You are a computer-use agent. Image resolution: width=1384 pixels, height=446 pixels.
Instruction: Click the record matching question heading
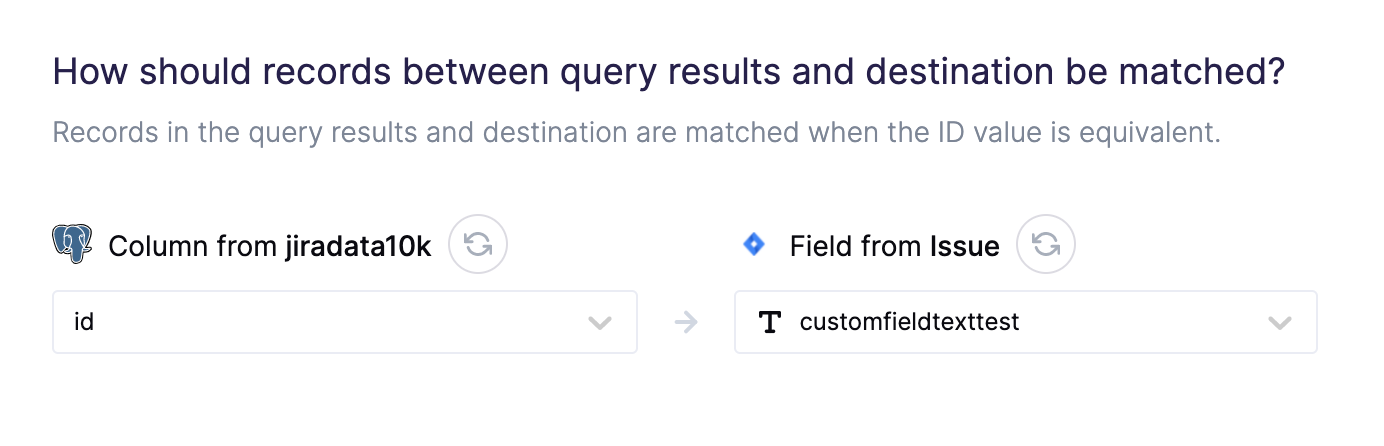click(668, 73)
